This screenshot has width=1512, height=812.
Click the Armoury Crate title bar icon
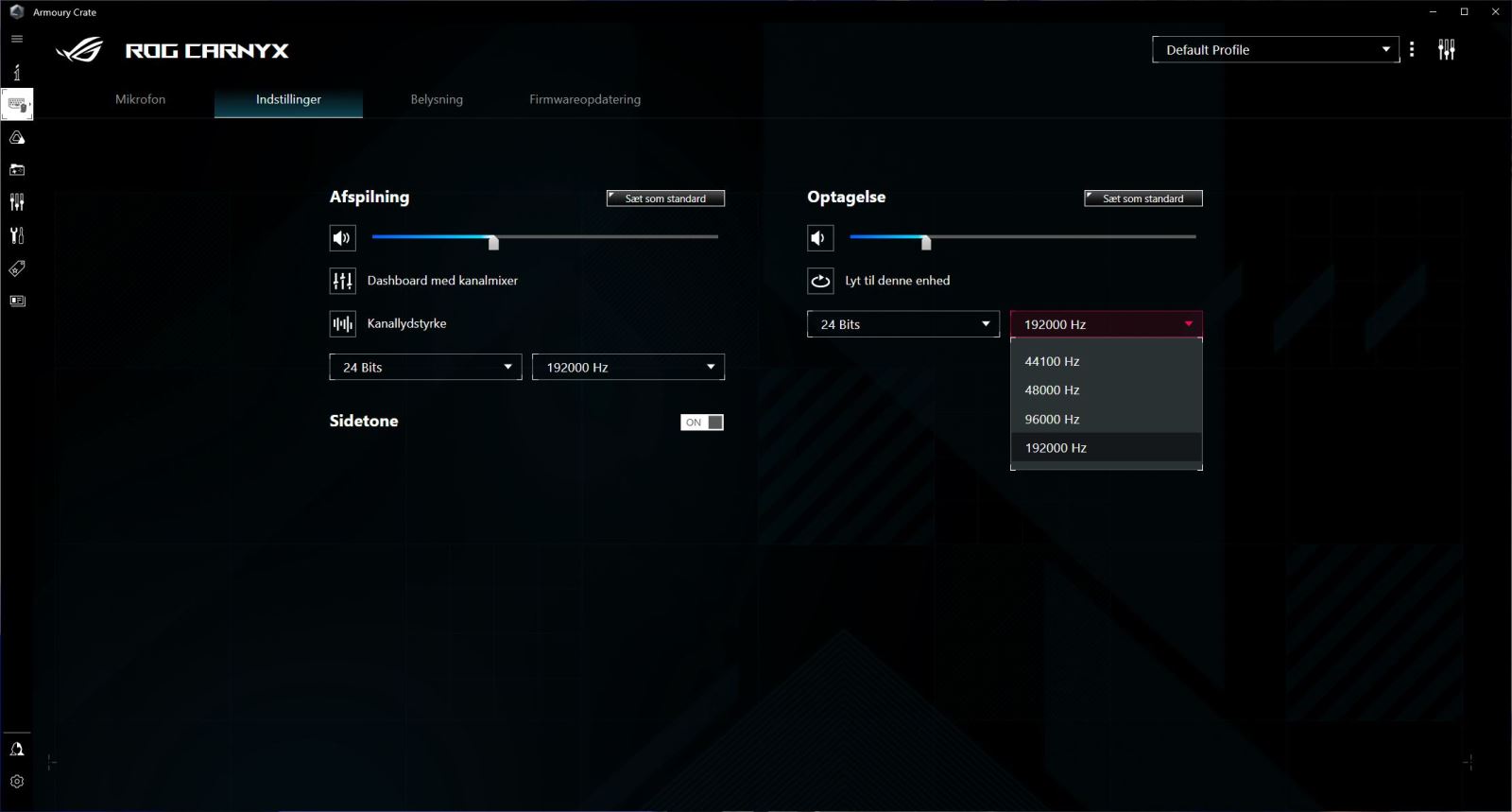16,11
